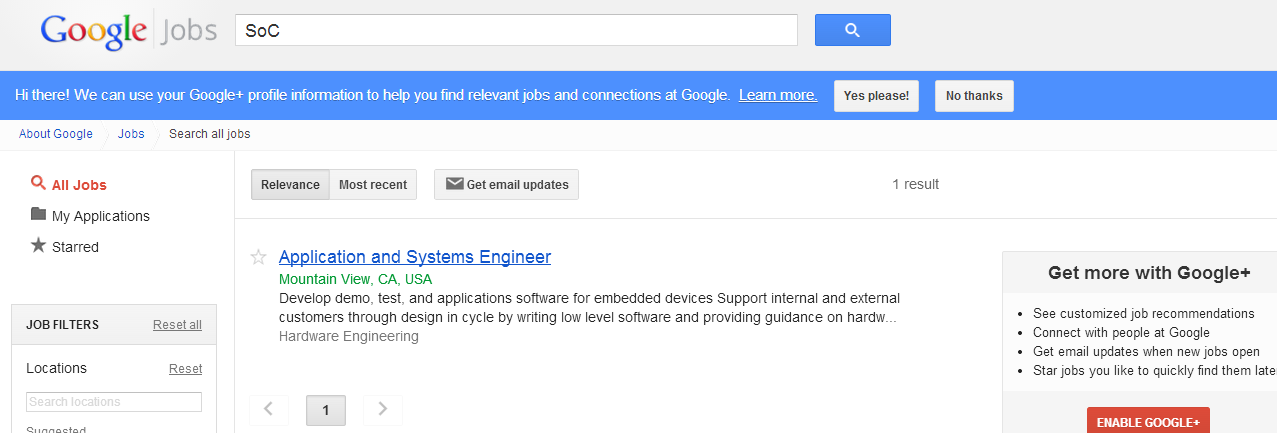This screenshot has height=433, width=1277.
Task: Click Yes please! in the banner
Action: click(876, 96)
